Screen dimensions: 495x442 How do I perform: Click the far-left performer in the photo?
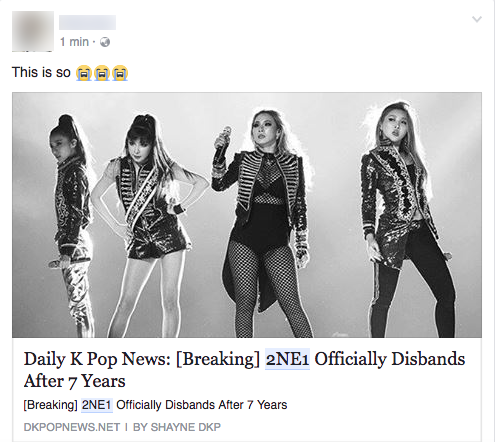click(x=70, y=225)
